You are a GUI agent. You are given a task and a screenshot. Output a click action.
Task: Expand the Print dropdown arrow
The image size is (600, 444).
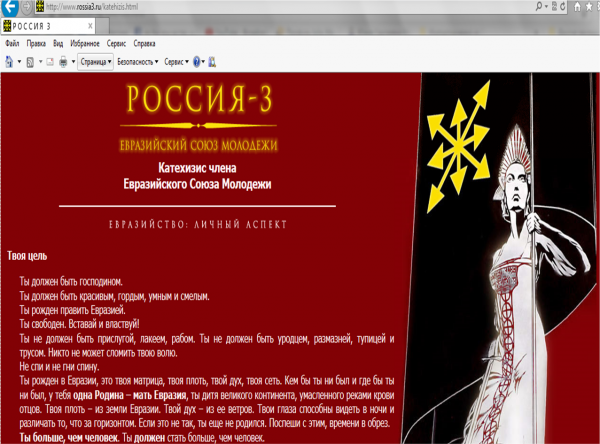[x=73, y=62]
